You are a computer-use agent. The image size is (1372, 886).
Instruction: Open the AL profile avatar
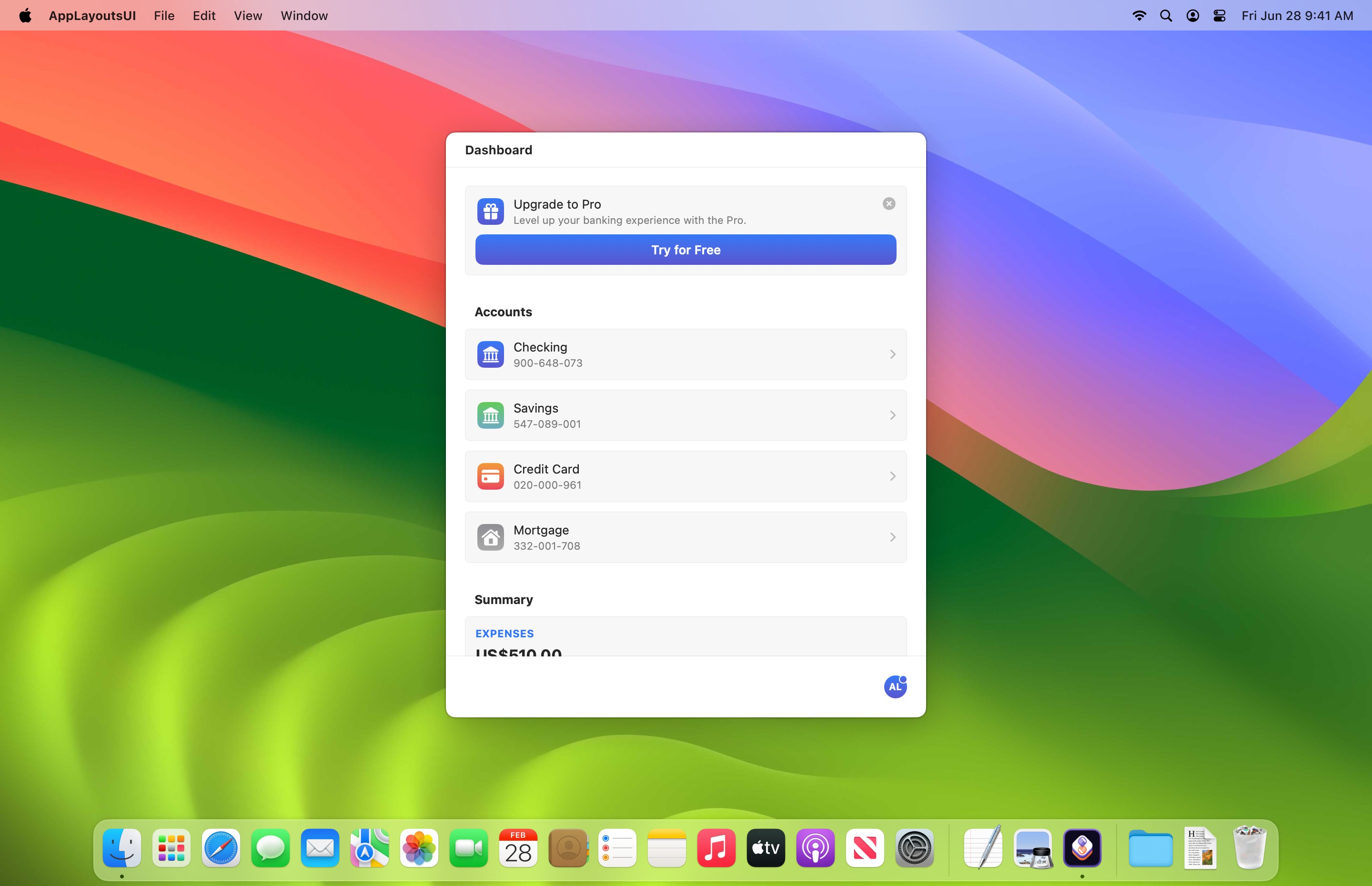coord(895,686)
